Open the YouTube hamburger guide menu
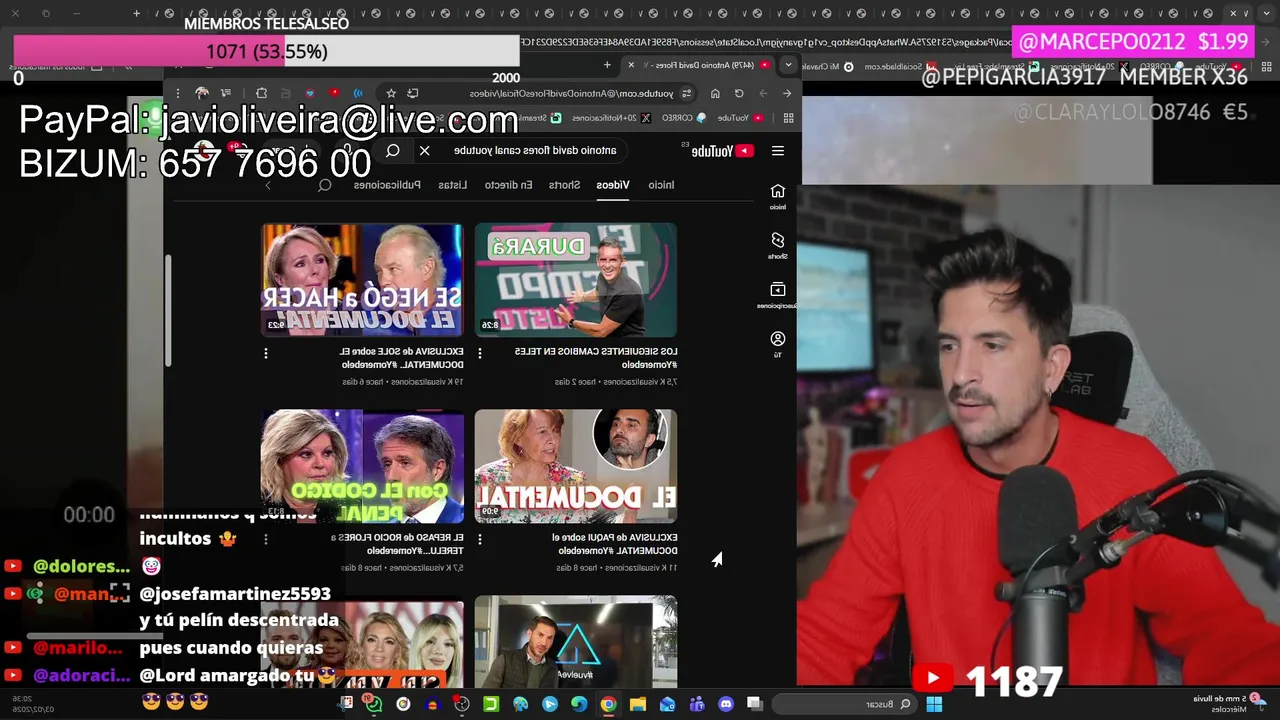Image resolution: width=1280 pixels, height=720 pixels. pos(778,151)
